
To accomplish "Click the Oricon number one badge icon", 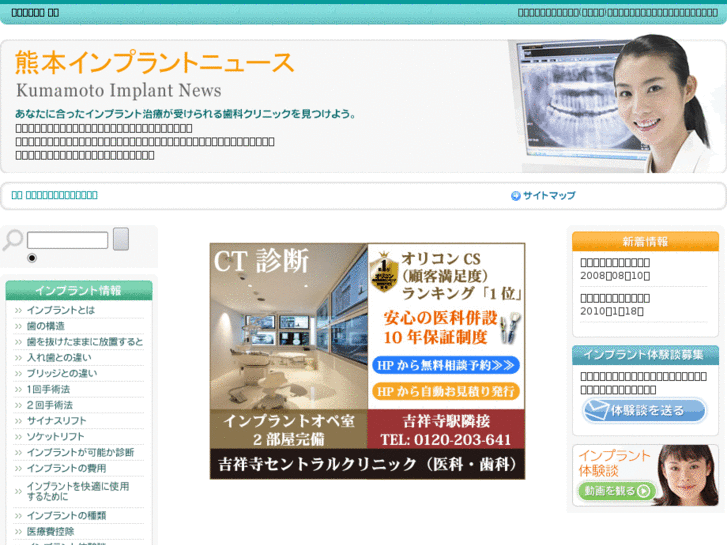I will point(384,272).
